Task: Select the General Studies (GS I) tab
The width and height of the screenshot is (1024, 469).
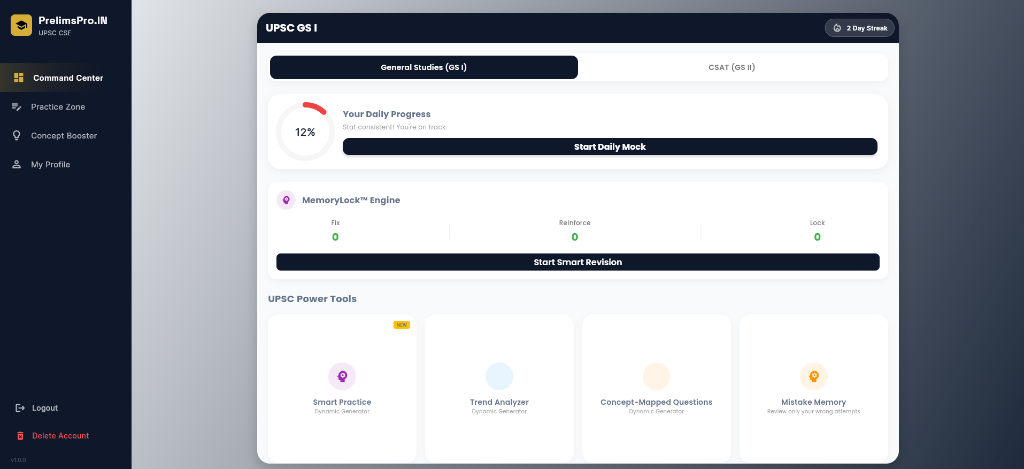Action: click(x=424, y=67)
